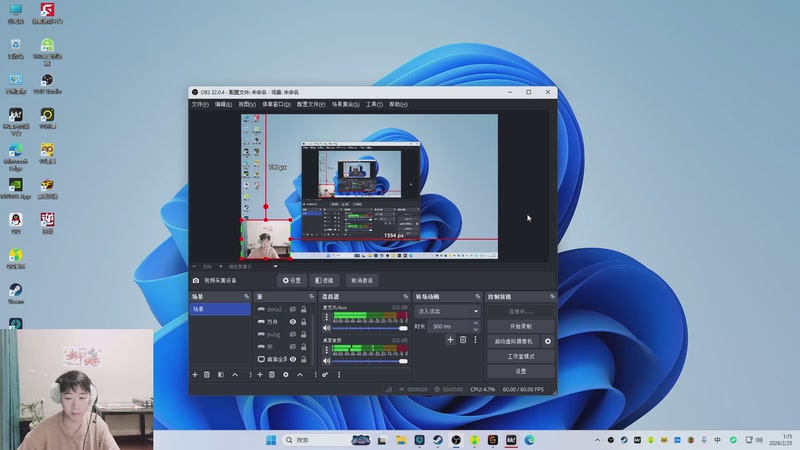Image resolution: width=800 pixels, height=450 pixels.
Task: Zoom out preview with minus button
Action: [x=194, y=266]
